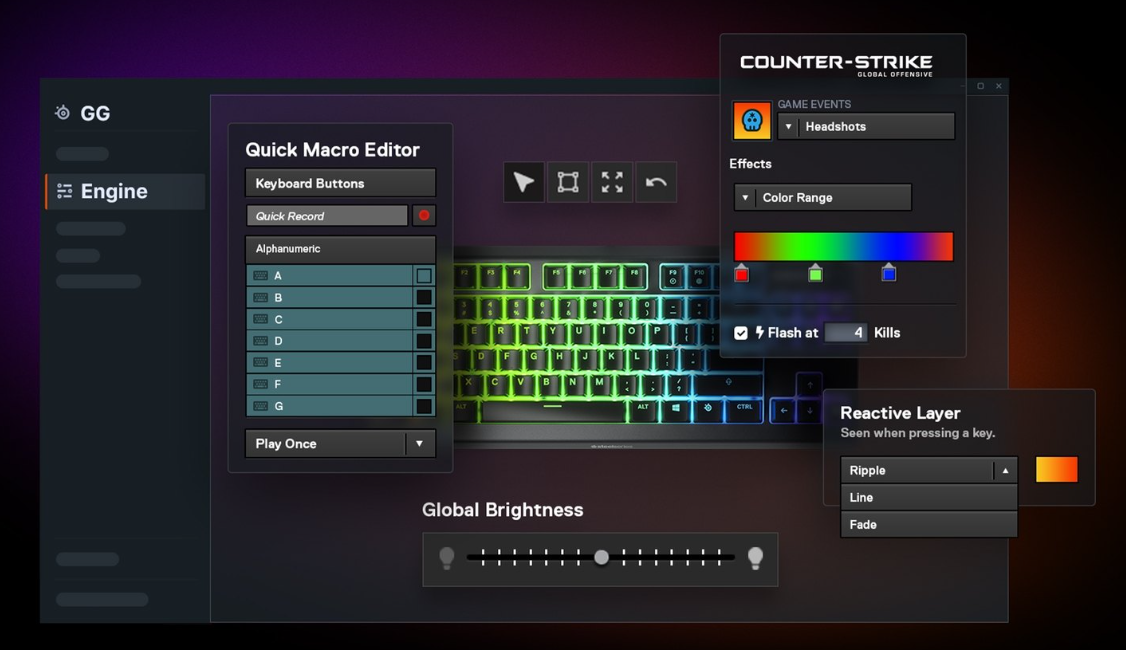Screen dimensions: 1126x650
Task: Open the Engine section in sidebar
Action: (x=126, y=191)
